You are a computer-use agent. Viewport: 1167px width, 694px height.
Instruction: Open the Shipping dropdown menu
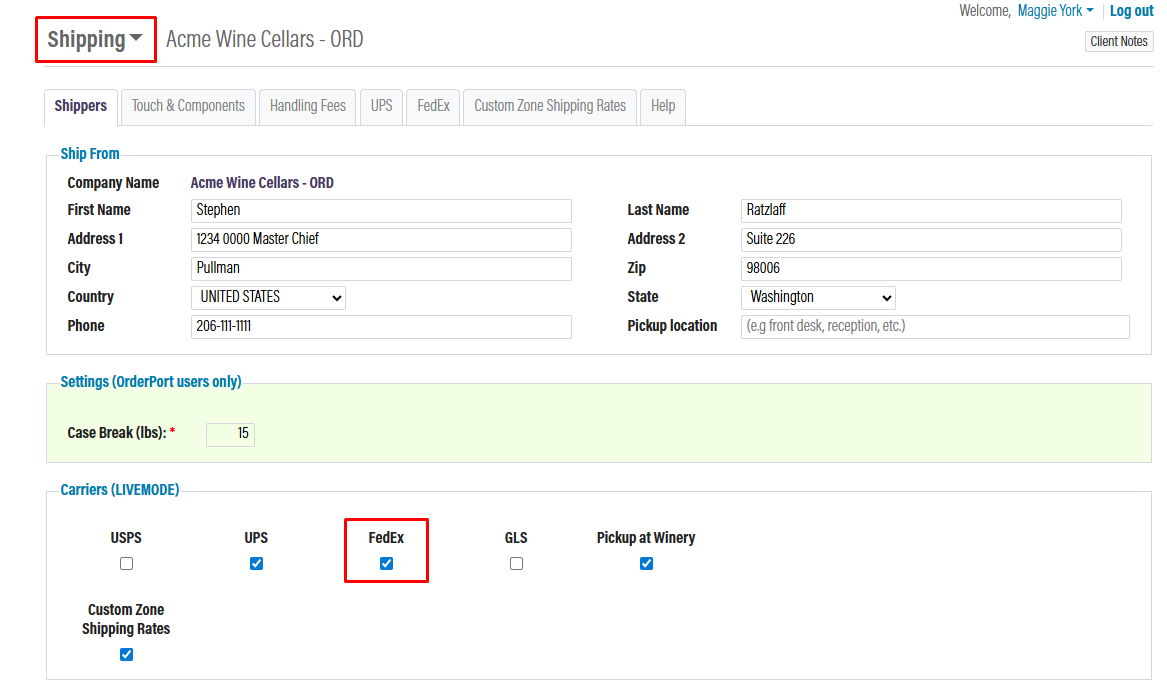pyautogui.click(x=95, y=39)
